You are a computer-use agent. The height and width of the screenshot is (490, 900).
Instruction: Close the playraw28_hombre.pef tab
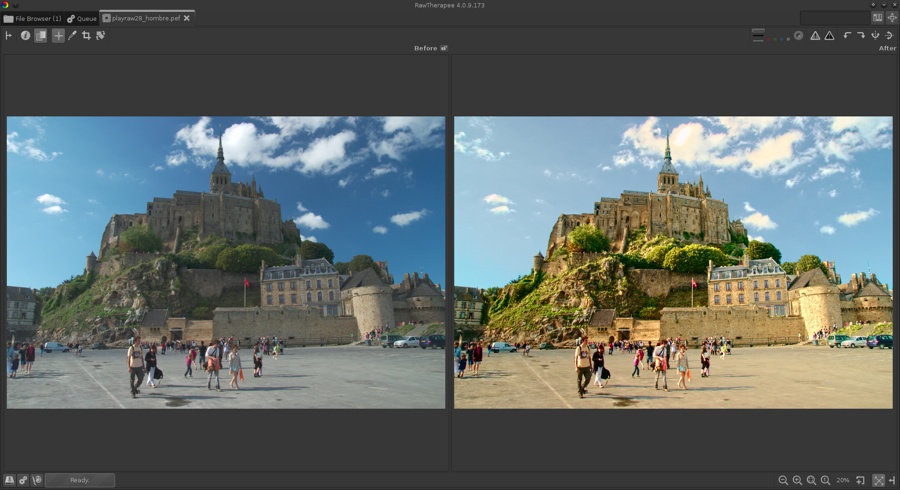(x=188, y=17)
